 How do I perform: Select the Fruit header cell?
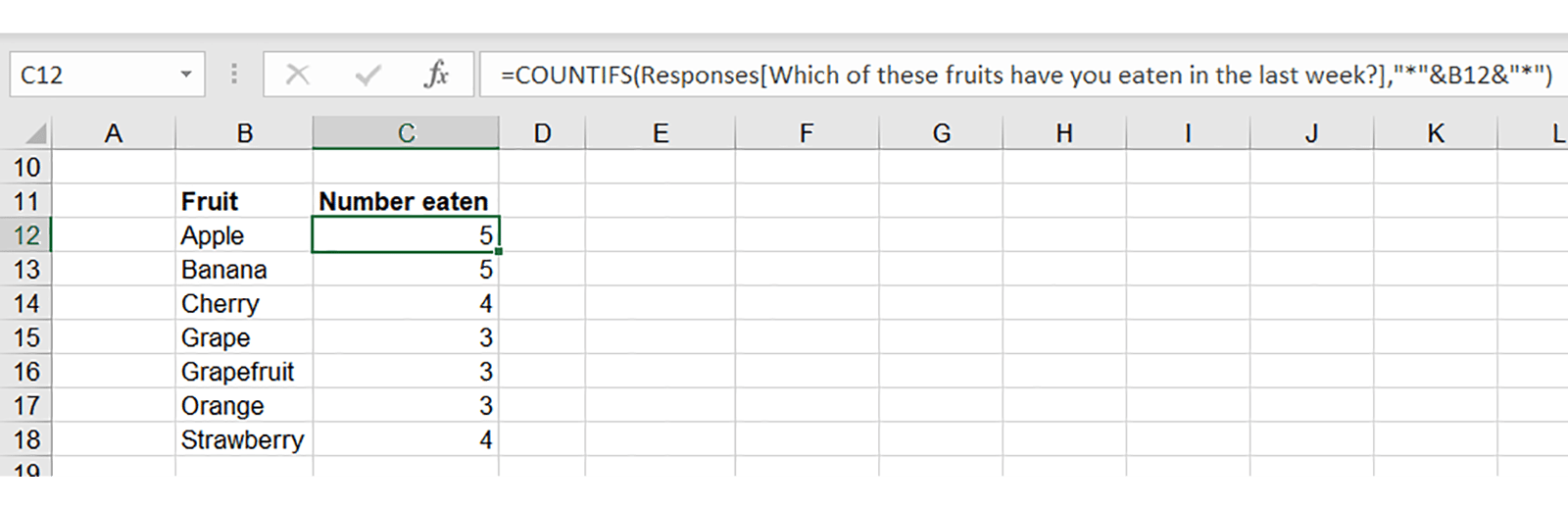244,201
